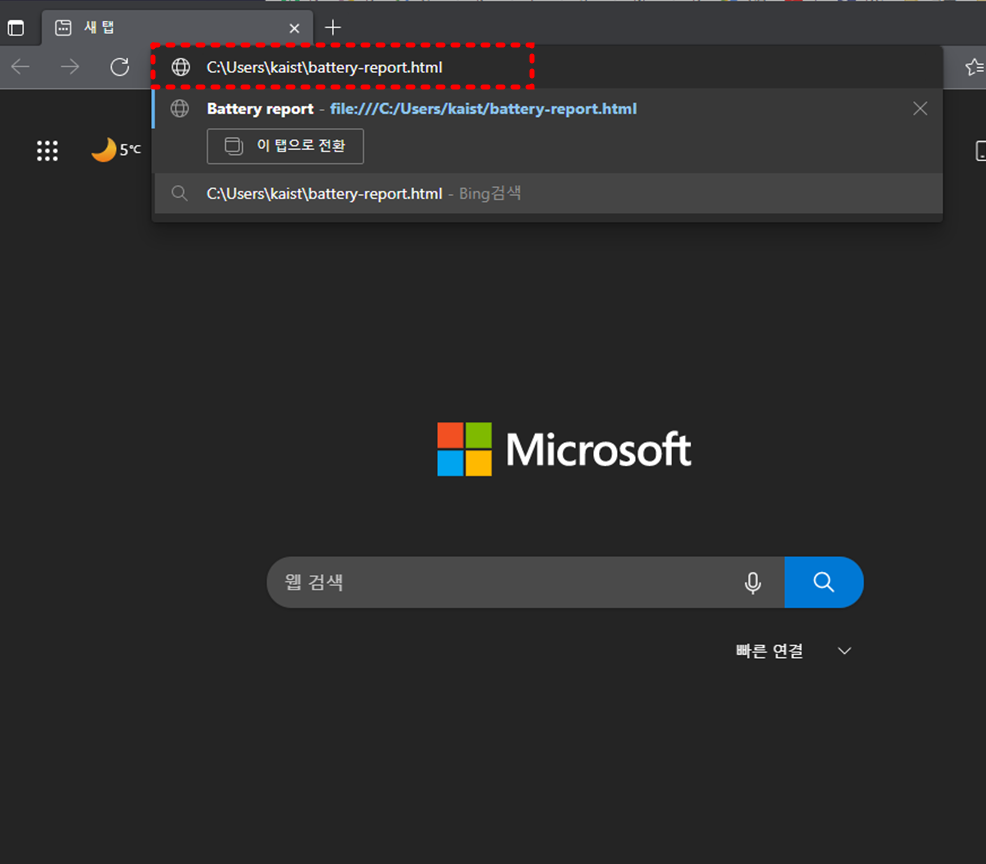
Task: Open the tab actions menu icon
Action: pyautogui.click(x=16, y=28)
